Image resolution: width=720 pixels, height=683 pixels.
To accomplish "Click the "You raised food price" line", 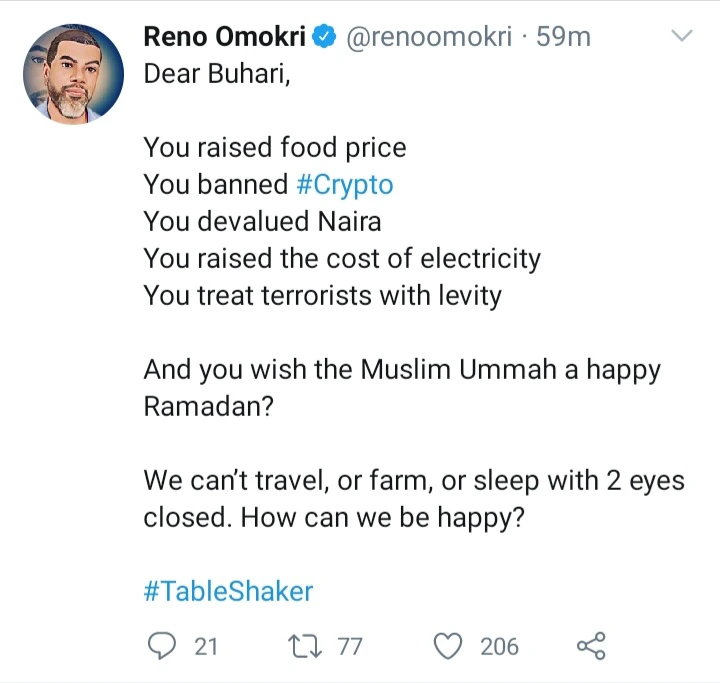I will tap(275, 148).
